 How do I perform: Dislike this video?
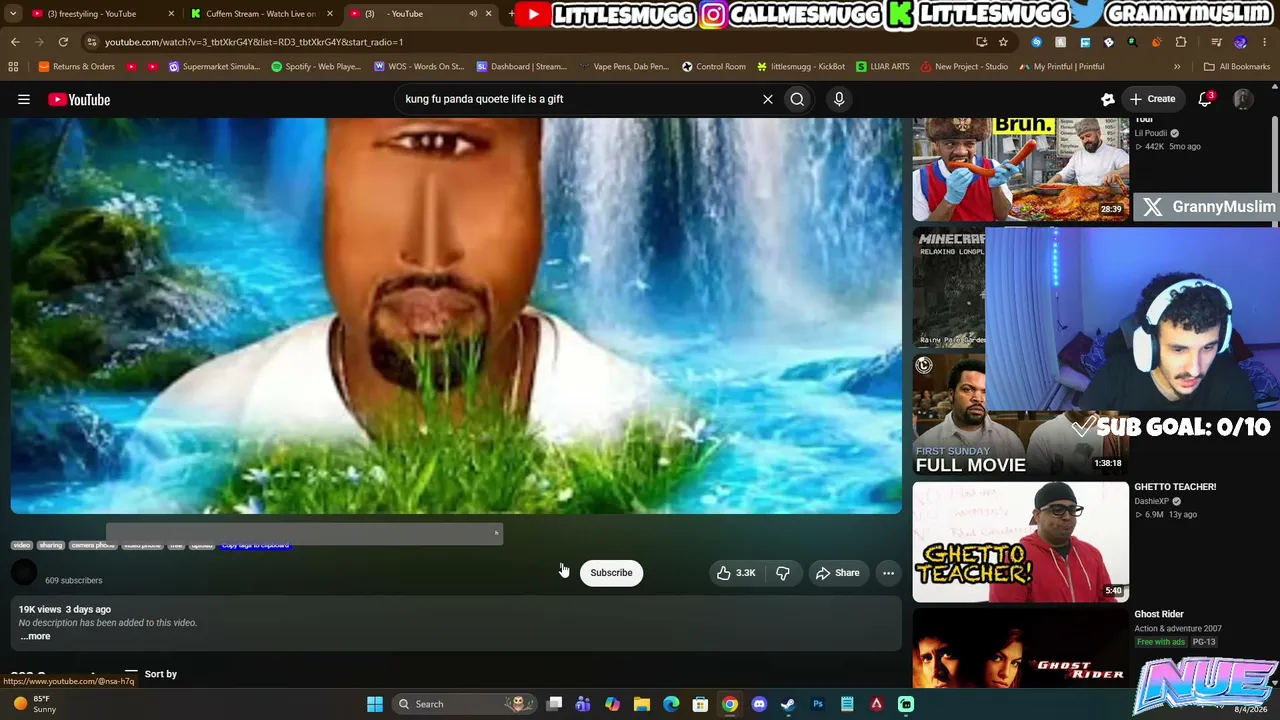(783, 573)
